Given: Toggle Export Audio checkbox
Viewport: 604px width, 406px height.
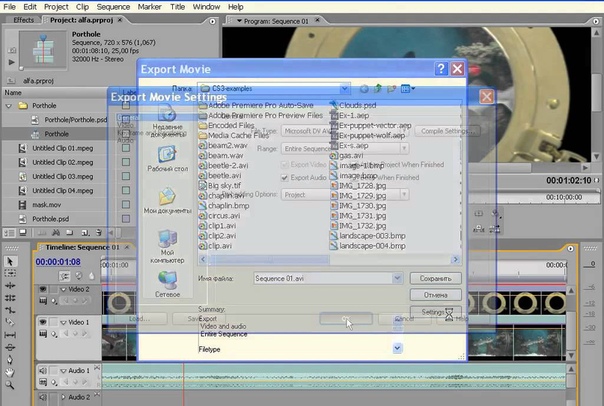Looking at the screenshot, I should click(x=285, y=178).
